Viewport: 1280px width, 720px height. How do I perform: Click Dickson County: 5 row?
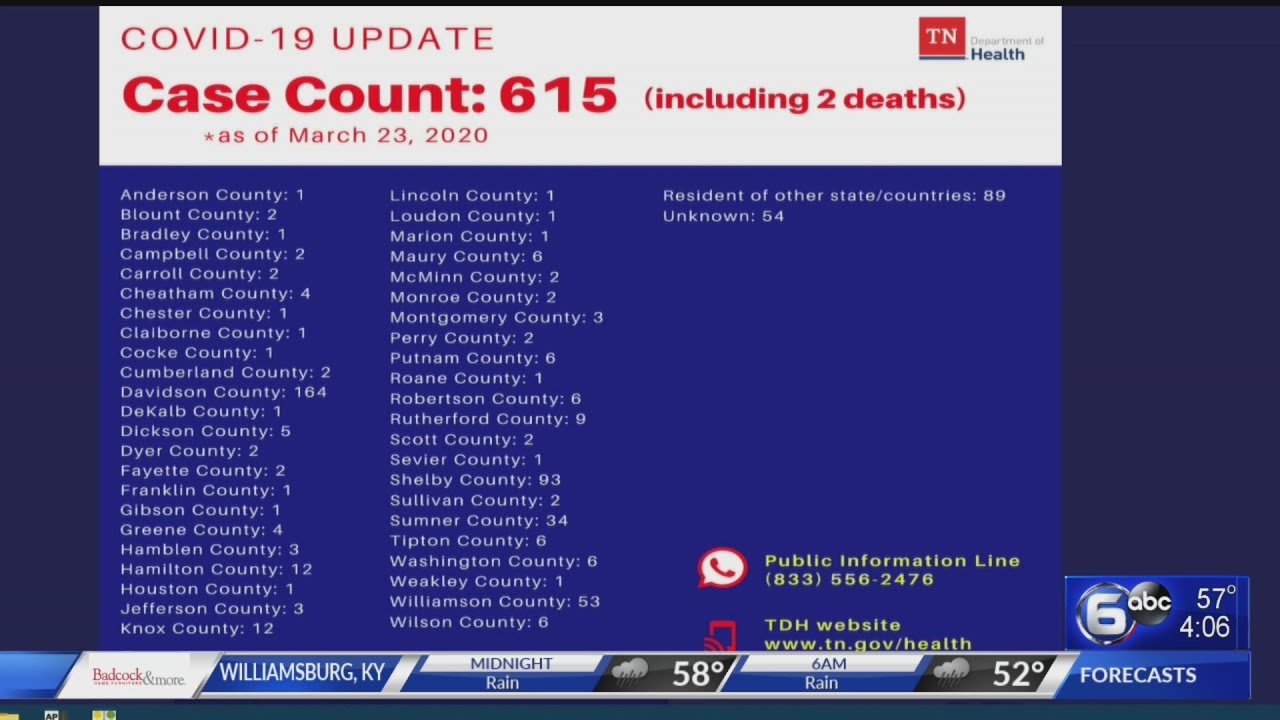coord(206,431)
